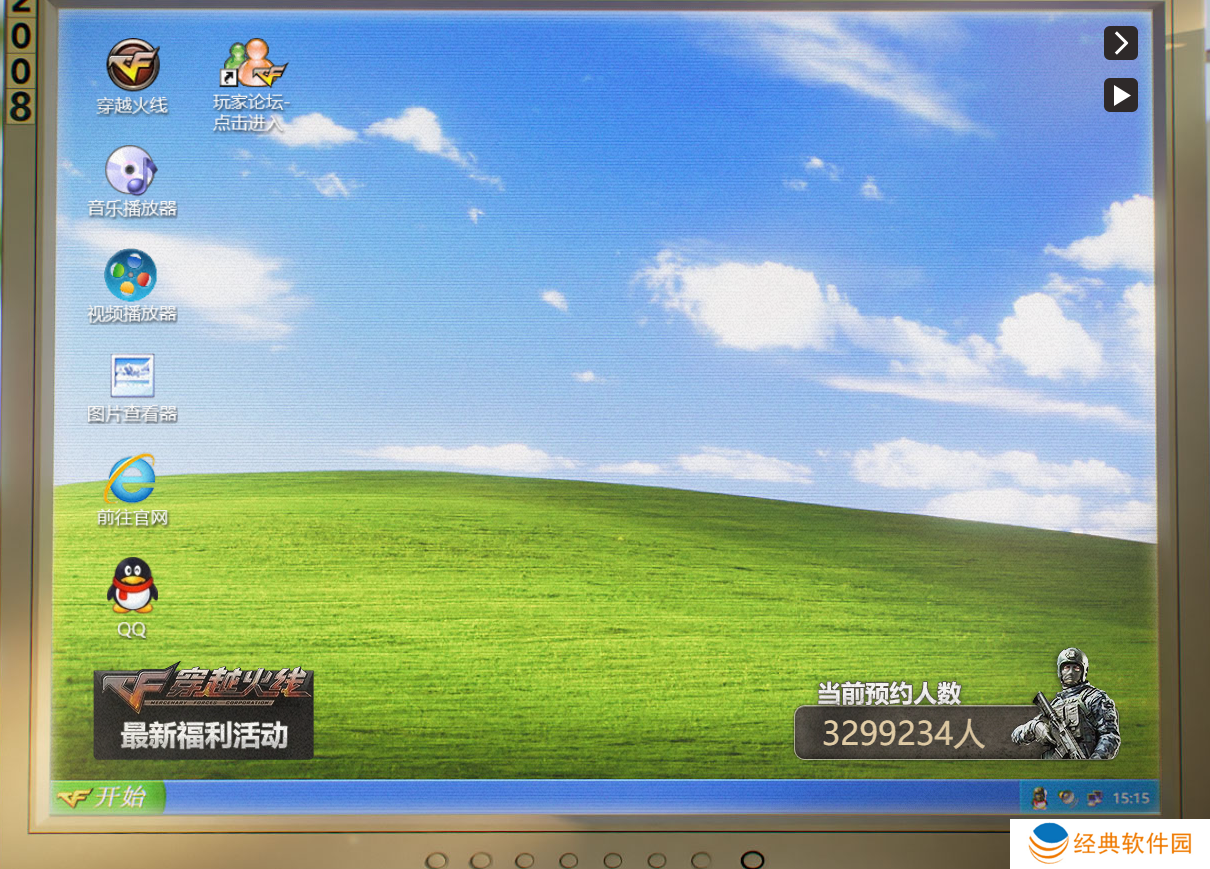This screenshot has height=869, width=1210.
Task: Open the 图片查看器 picture viewer icon
Action: tap(132, 389)
